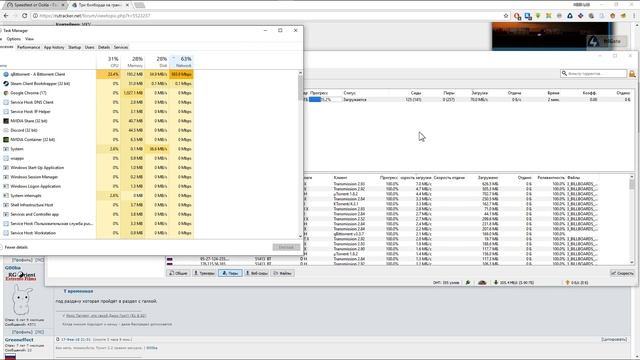The height and width of the screenshot is (360, 640).
Task: Switch to App history tab
Action: pos(54,47)
